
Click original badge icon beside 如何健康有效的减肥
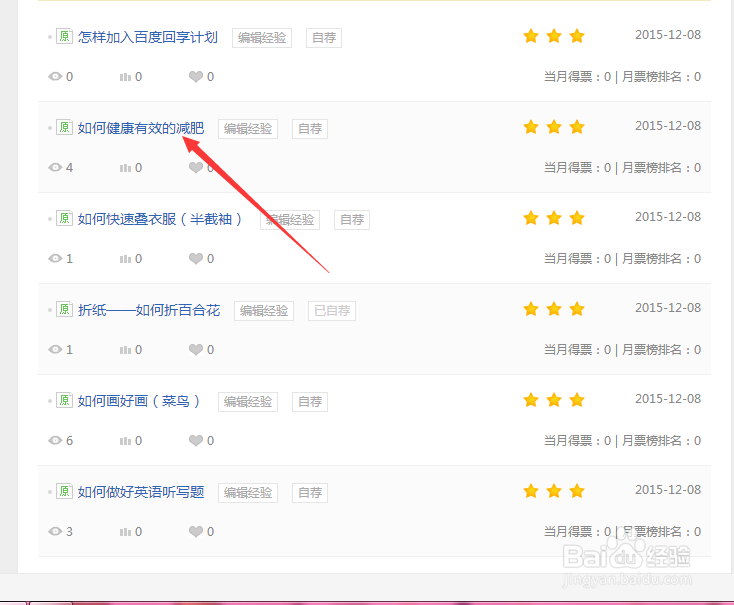tap(64, 127)
